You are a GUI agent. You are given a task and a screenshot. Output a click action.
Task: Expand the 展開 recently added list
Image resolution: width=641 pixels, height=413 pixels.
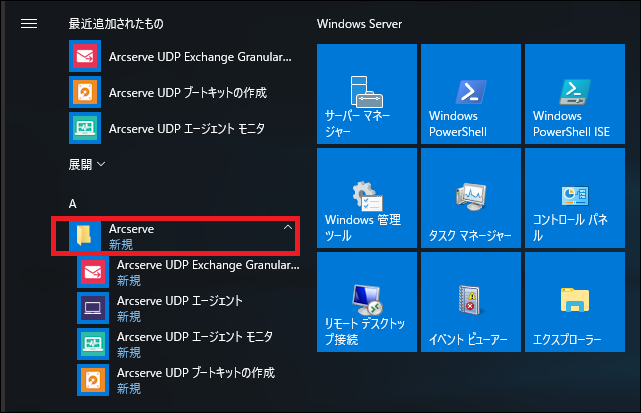point(87,164)
